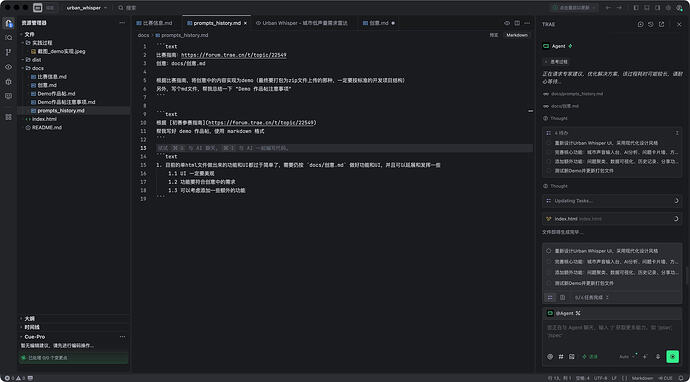Toggle the left sidebar layout icon in title bar
This screenshot has height=382, width=690.
636,8
